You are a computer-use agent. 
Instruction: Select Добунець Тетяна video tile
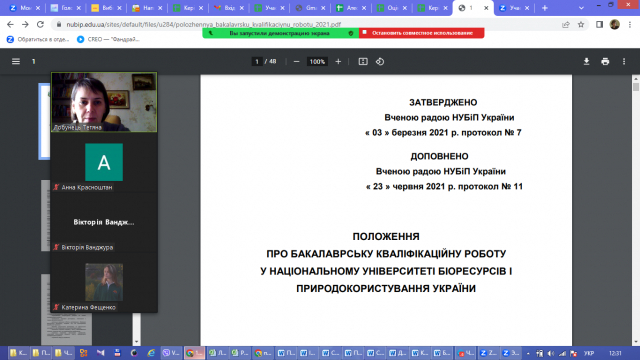(x=104, y=102)
